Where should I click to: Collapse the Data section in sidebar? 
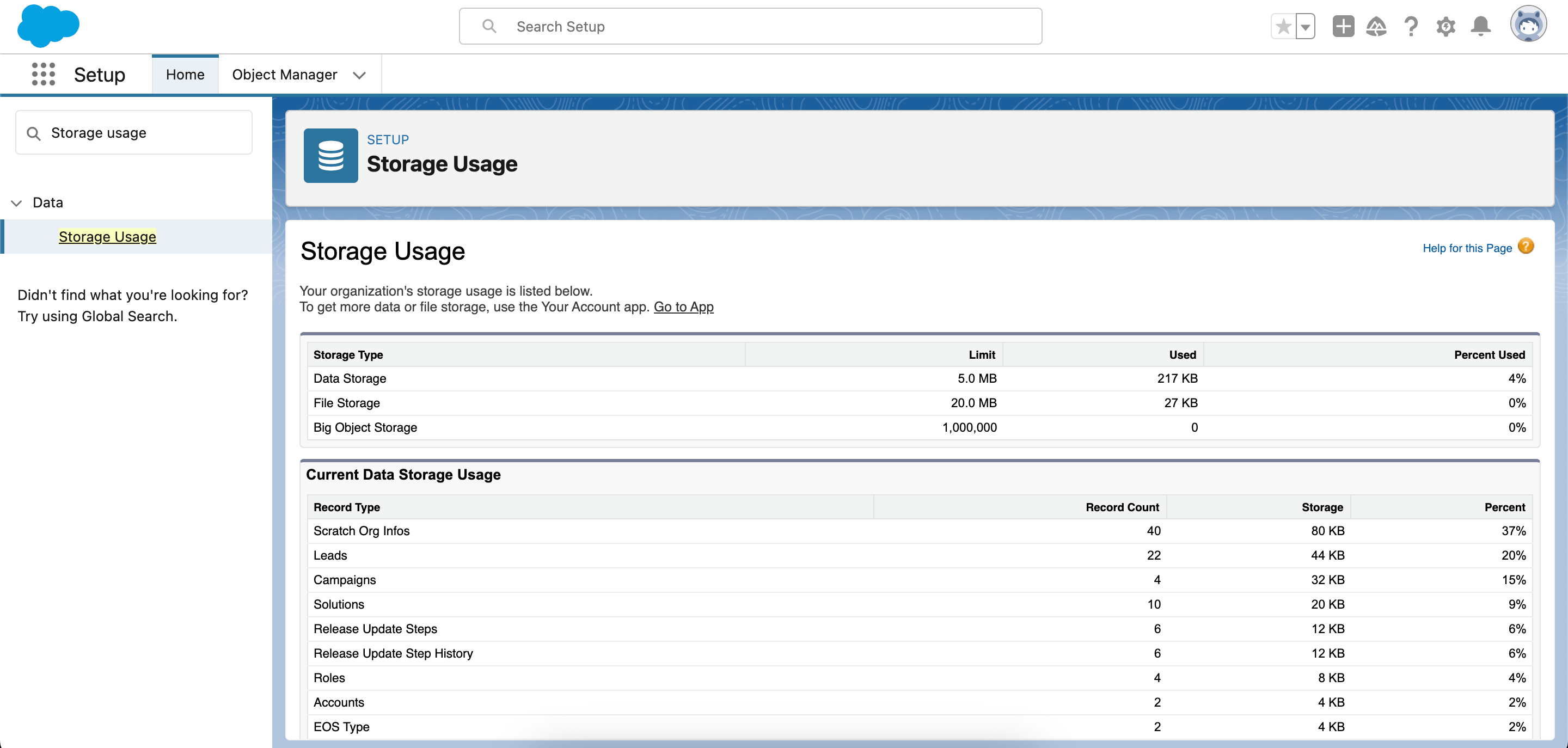(17, 203)
